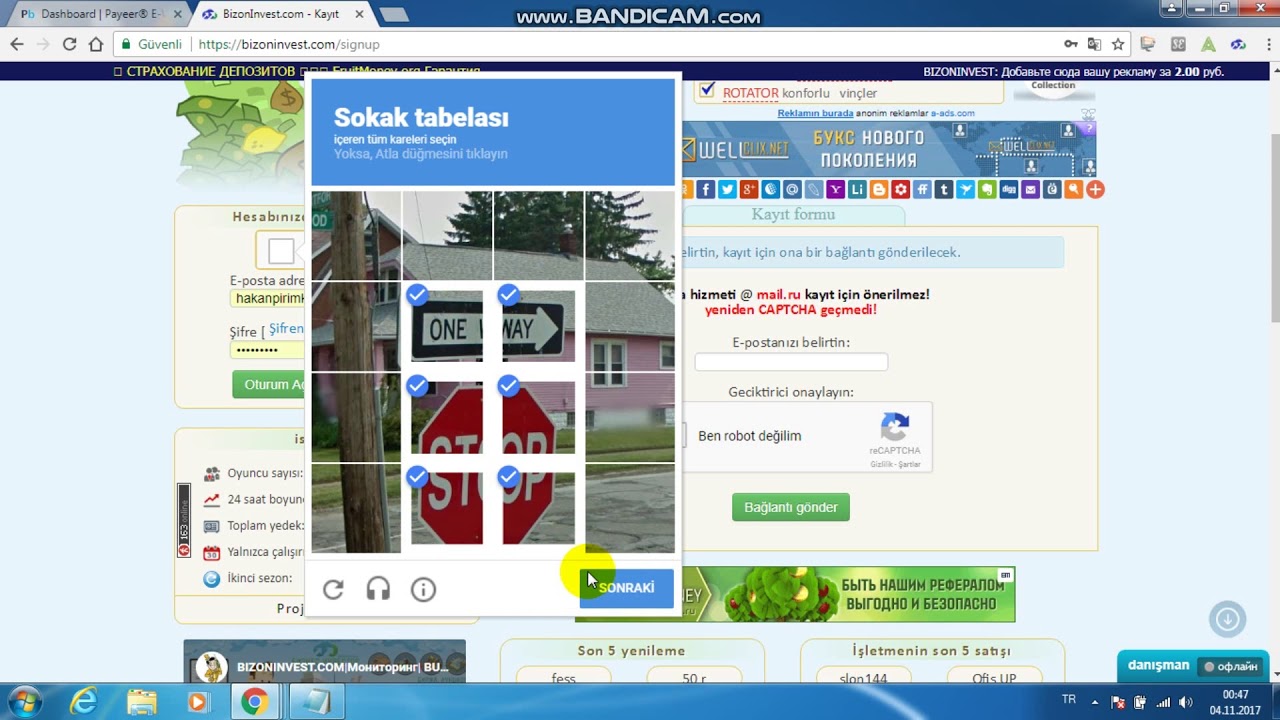Reload a new captcha challenge
The height and width of the screenshot is (720, 1280).
tap(333, 590)
